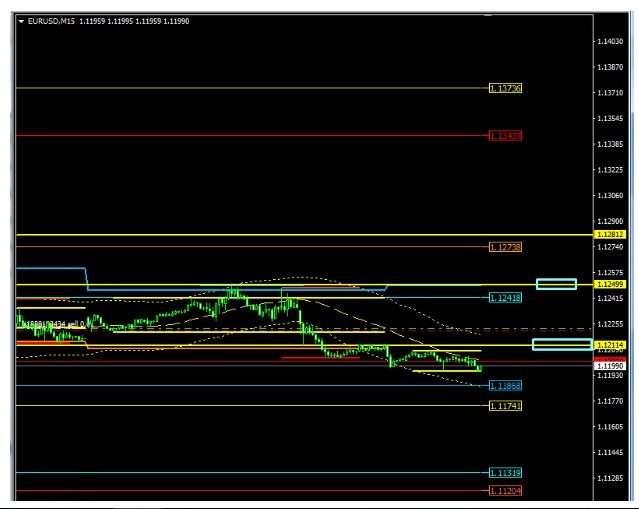639x509 pixels.
Task: Open the EURUSD,M15 chart dropdown arrow
Action: coord(21,20)
